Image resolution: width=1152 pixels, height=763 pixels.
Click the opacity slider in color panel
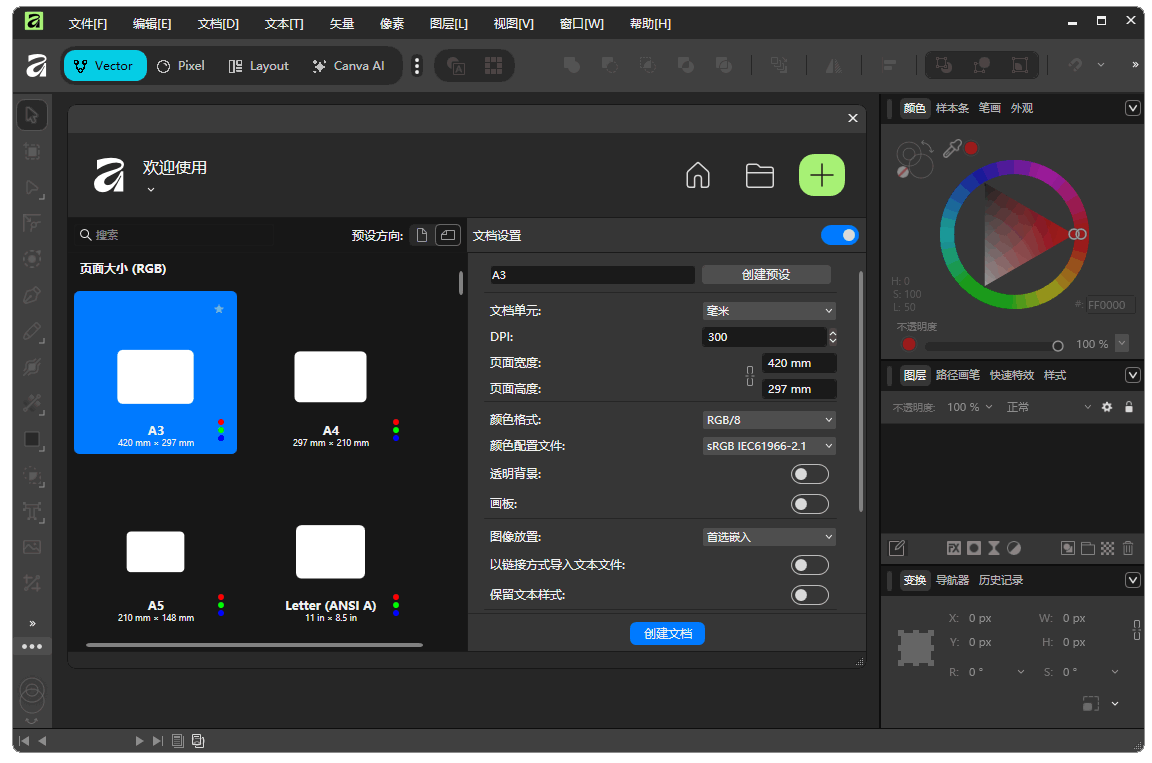point(991,345)
